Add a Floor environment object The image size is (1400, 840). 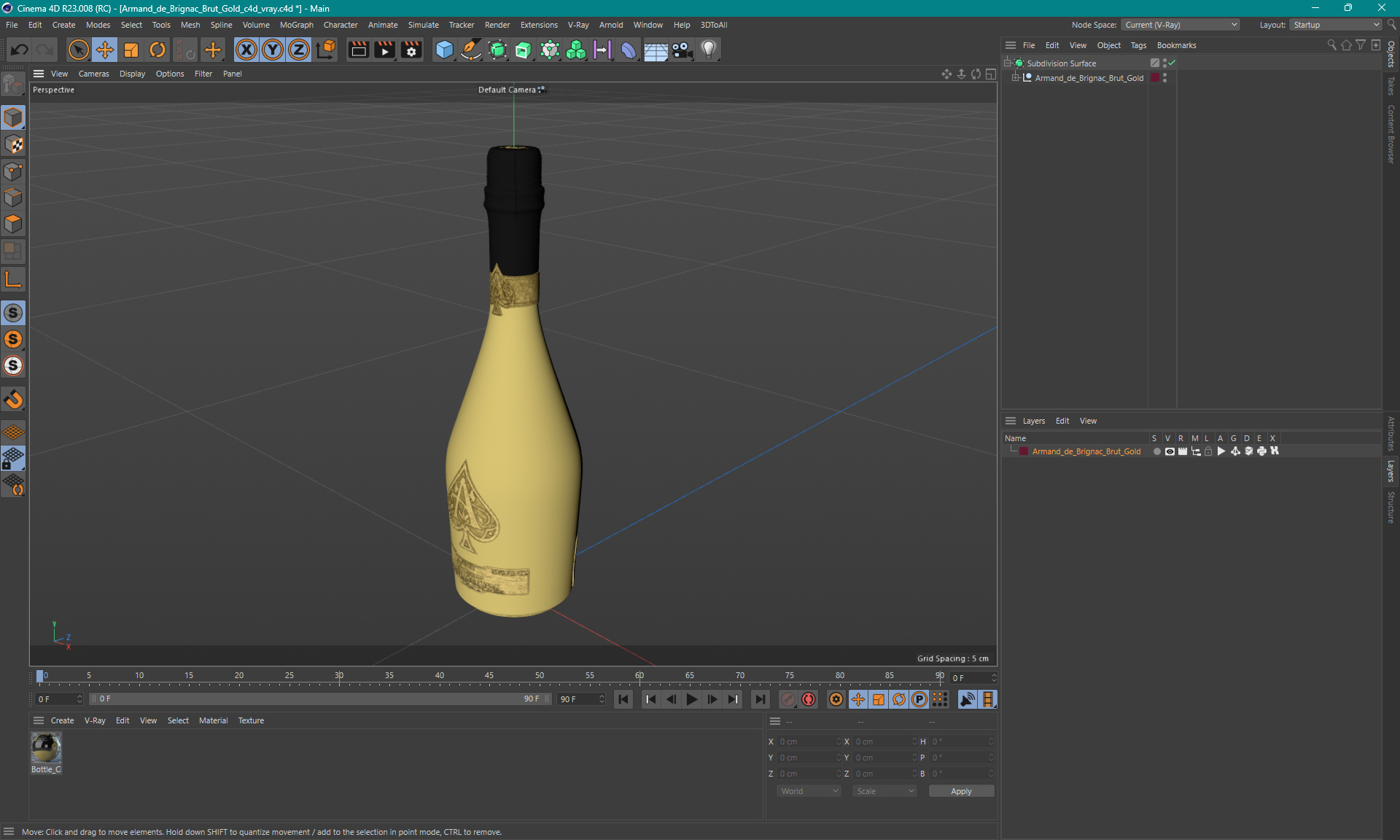click(x=656, y=50)
